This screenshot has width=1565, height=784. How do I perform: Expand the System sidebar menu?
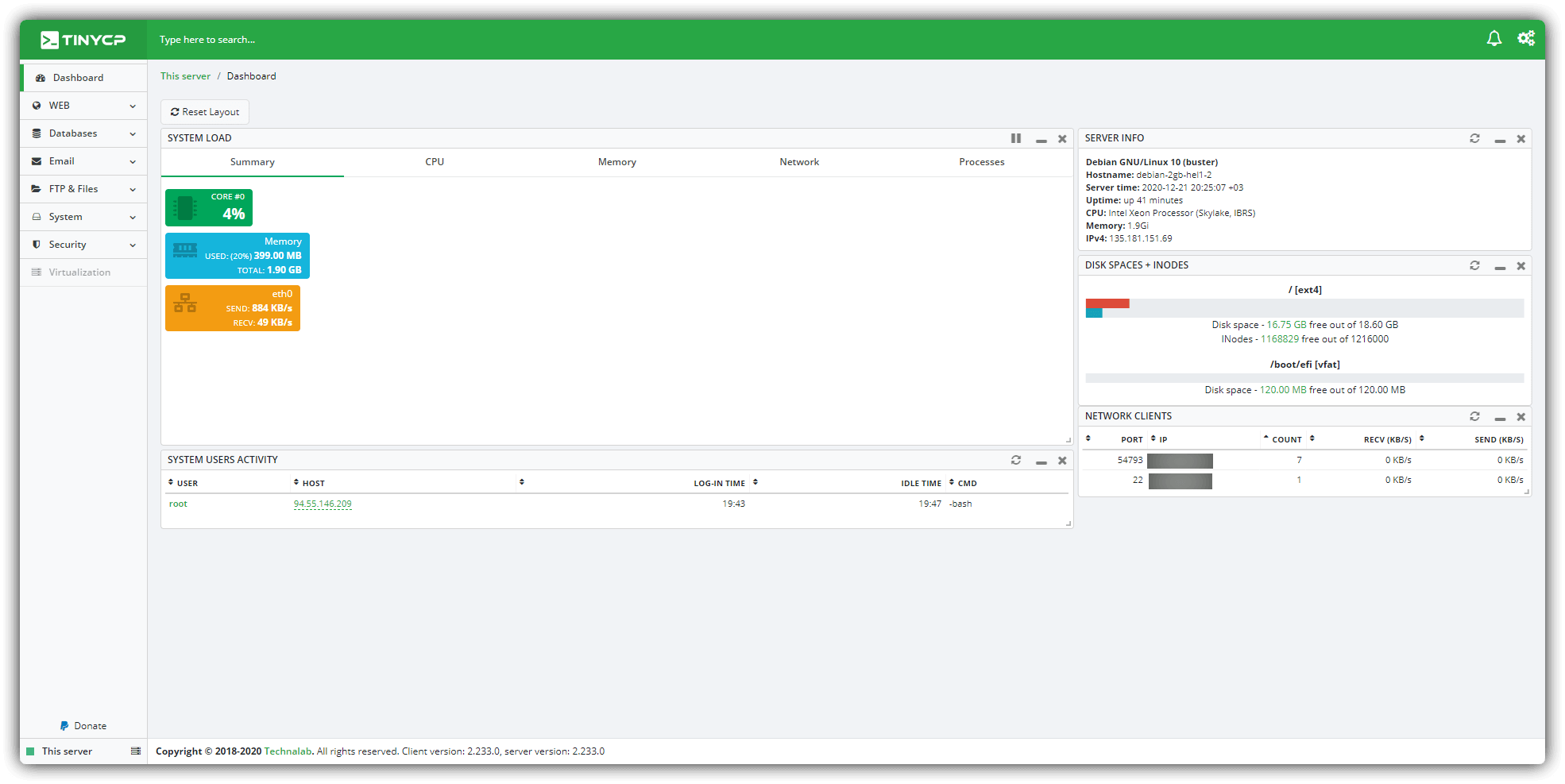[x=83, y=217]
